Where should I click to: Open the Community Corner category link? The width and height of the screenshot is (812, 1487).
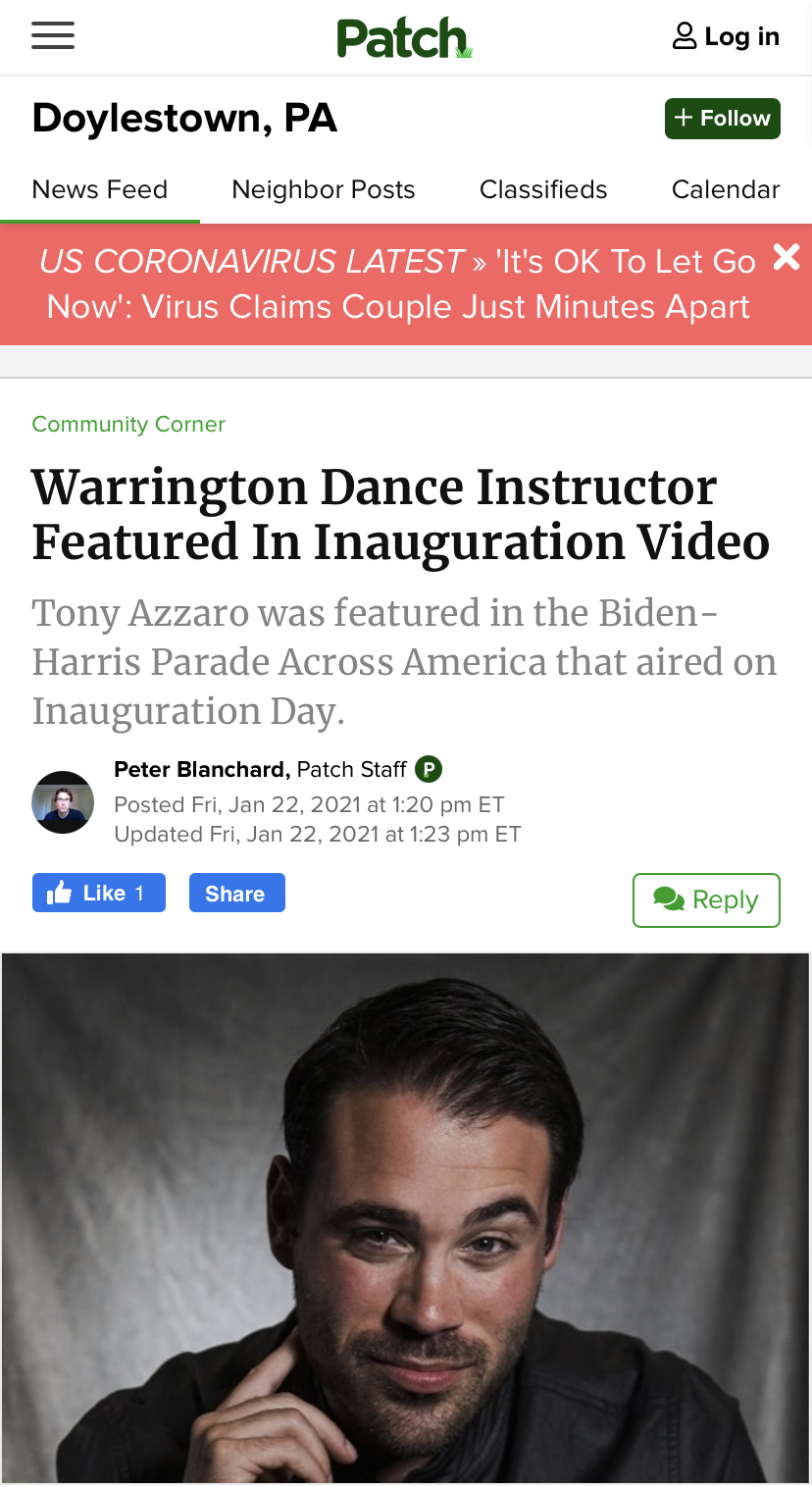coord(128,425)
